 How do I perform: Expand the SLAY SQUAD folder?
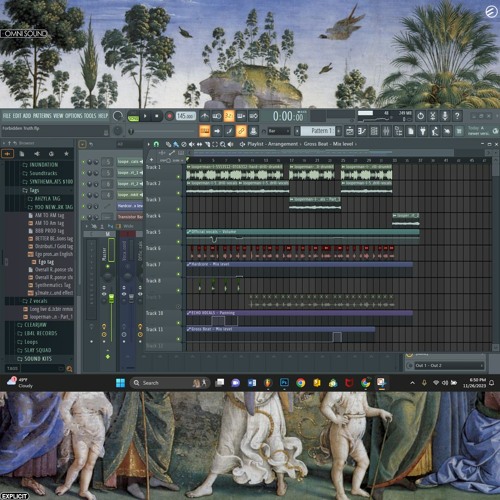click(x=34, y=350)
